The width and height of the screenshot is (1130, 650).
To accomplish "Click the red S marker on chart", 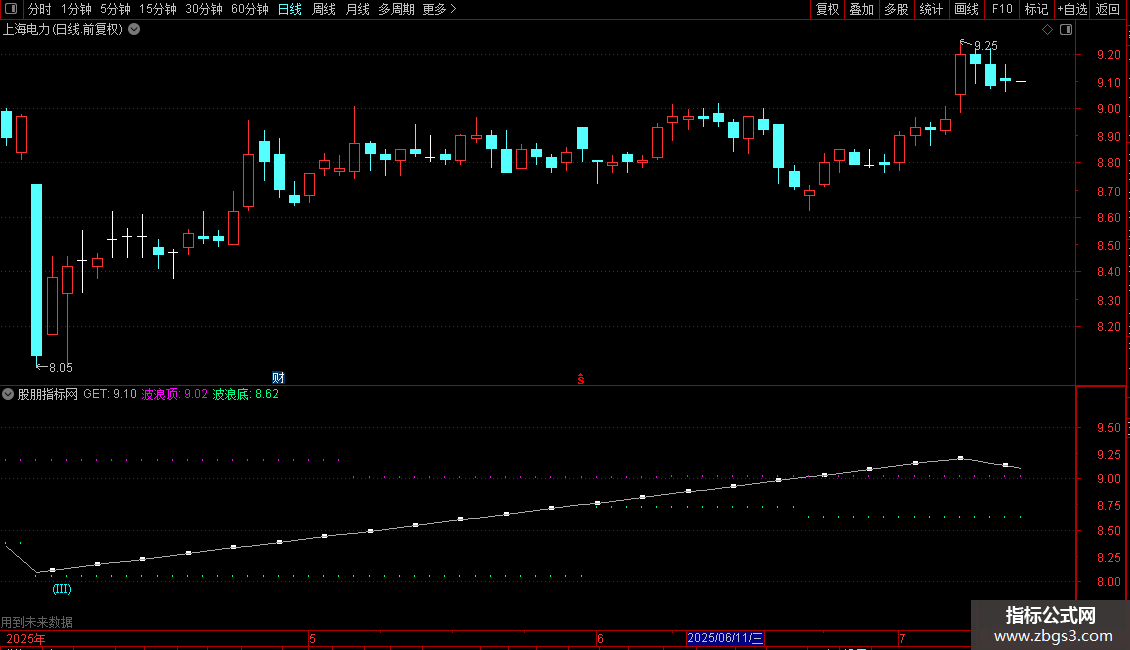I will point(581,379).
